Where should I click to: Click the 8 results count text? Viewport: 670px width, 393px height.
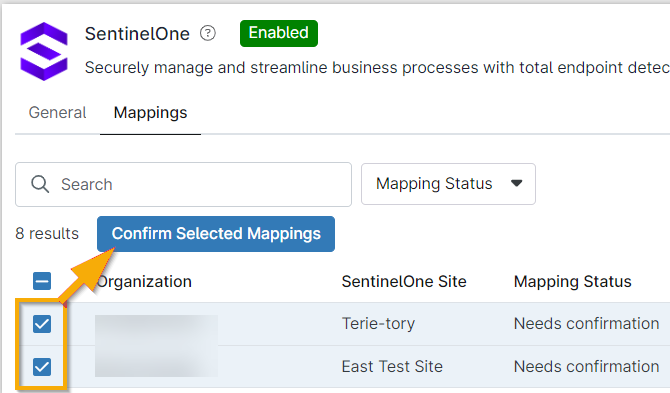tap(47, 234)
